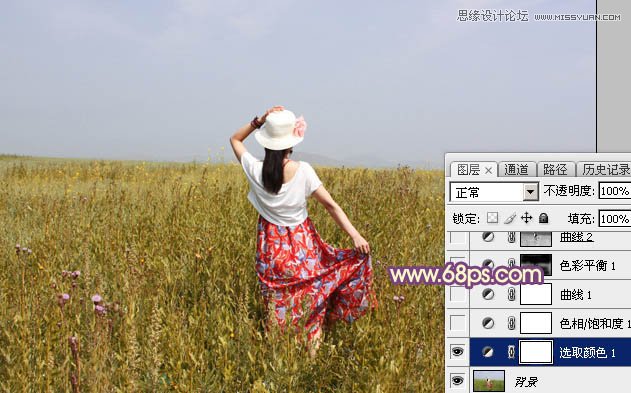Enable lock transparent pixels checkerboard icon
The image size is (631, 393).
492,218
